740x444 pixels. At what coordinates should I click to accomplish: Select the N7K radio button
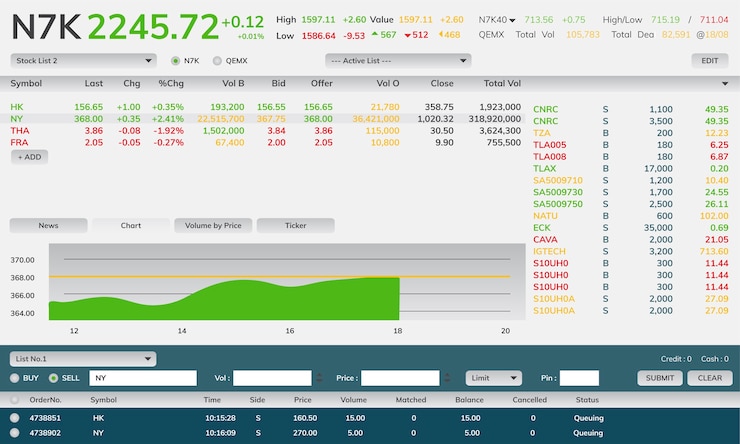pyautogui.click(x=176, y=61)
